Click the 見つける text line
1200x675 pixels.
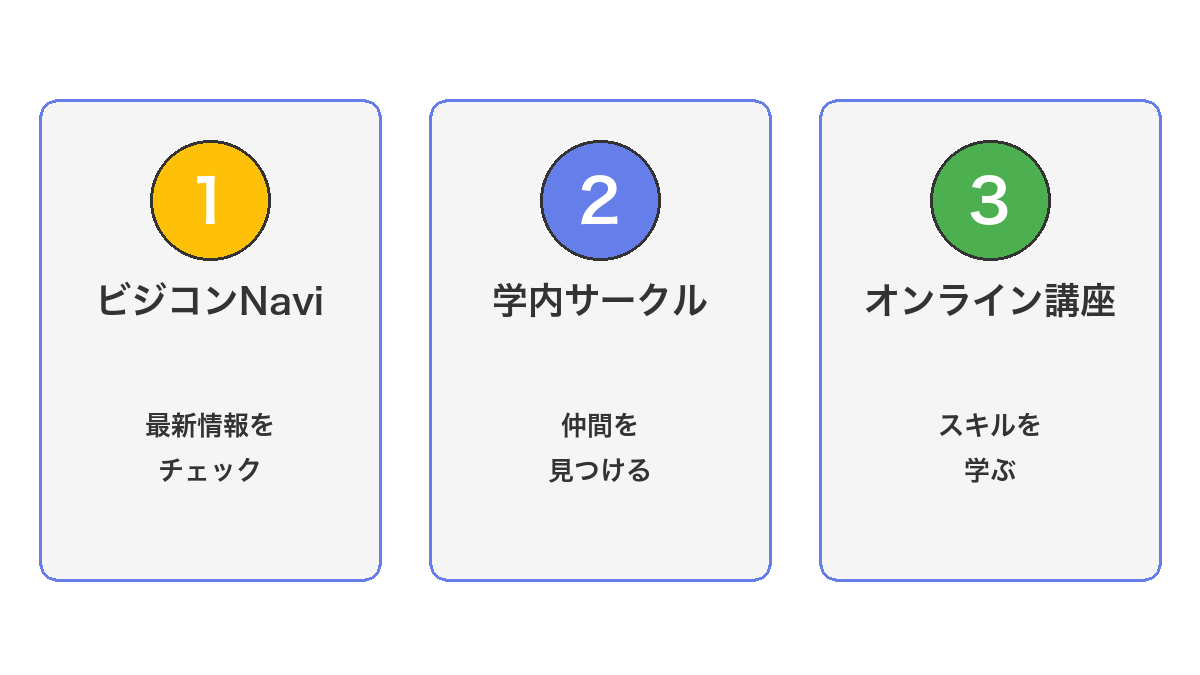pyautogui.click(x=600, y=470)
